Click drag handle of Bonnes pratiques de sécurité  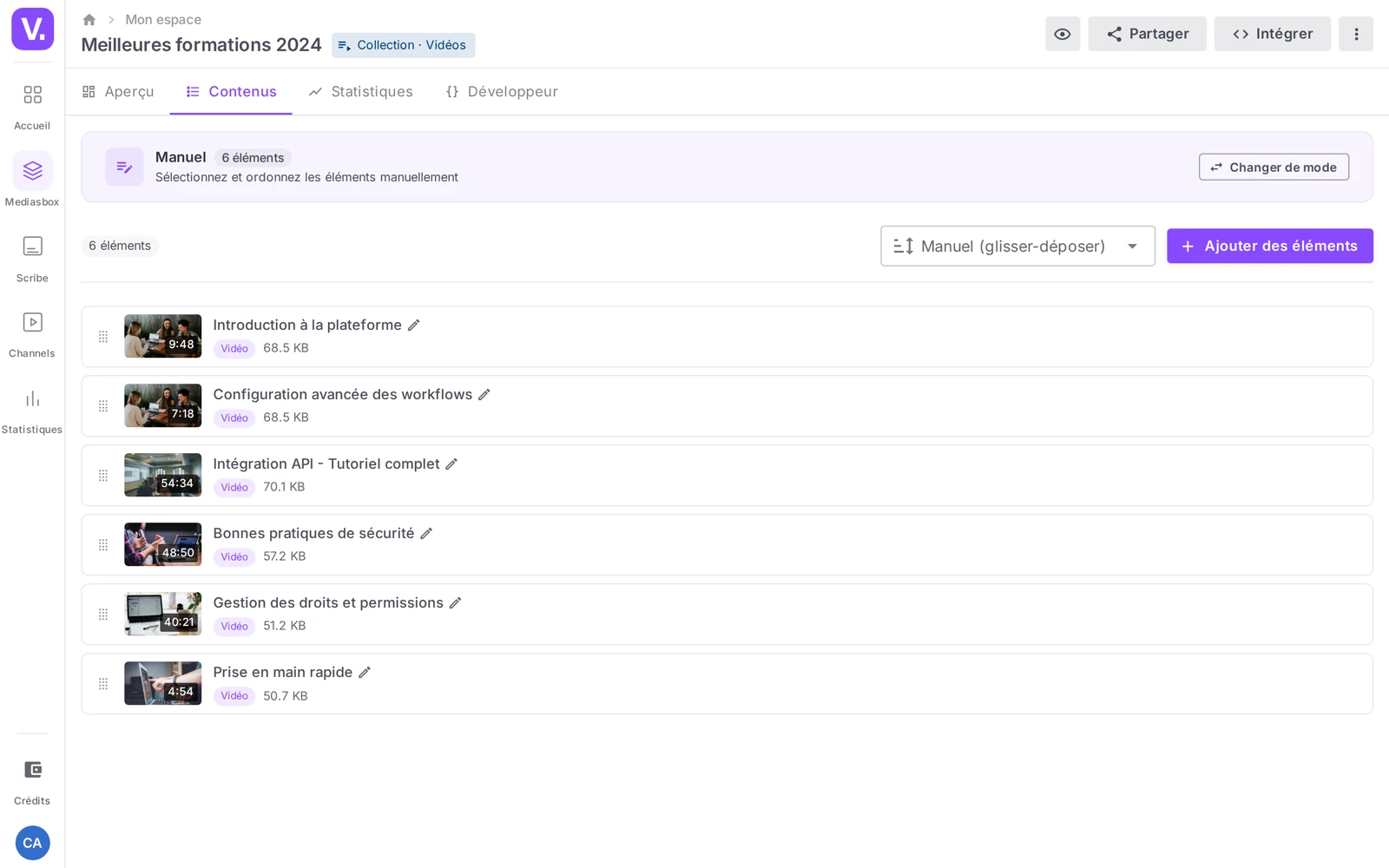[x=103, y=545]
